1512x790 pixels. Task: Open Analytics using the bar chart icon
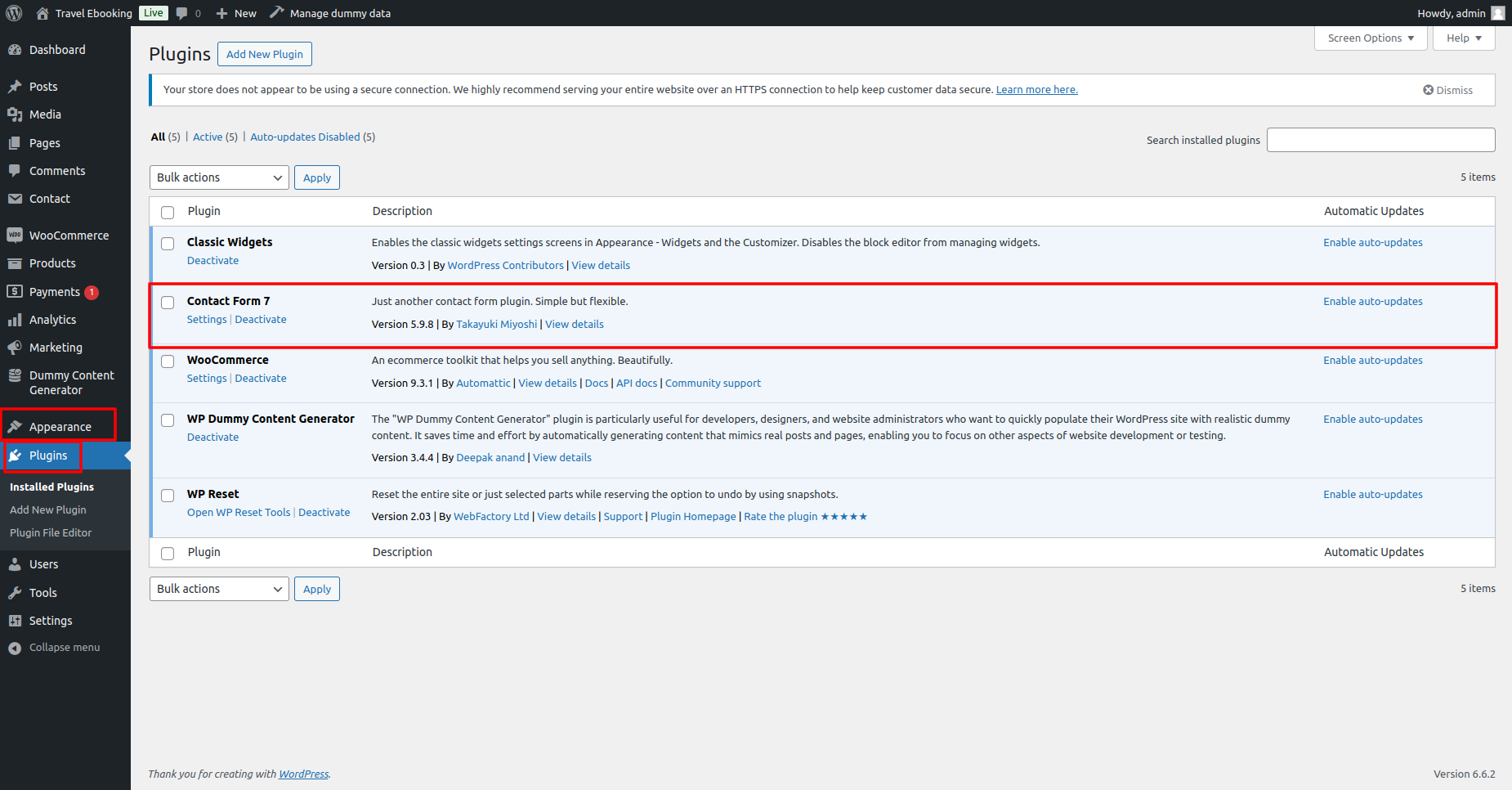tap(15, 320)
